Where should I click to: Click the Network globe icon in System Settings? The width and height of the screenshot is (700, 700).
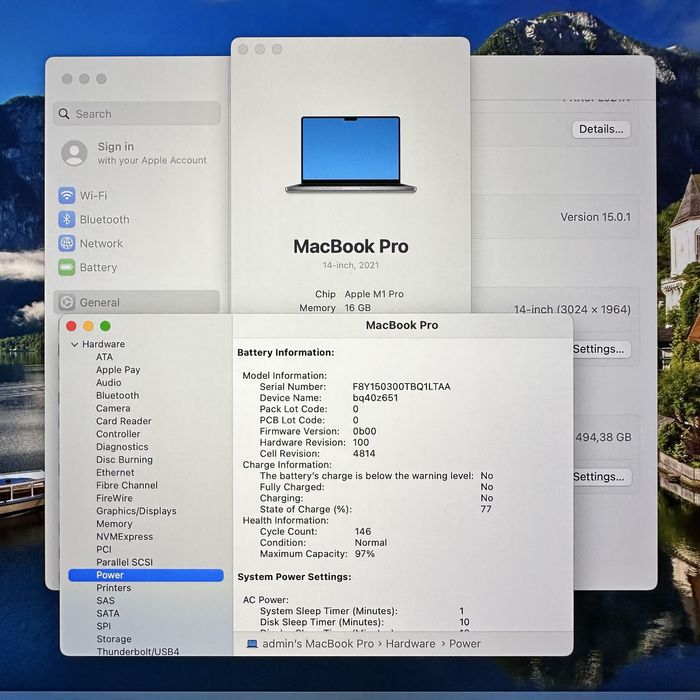(x=67, y=243)
